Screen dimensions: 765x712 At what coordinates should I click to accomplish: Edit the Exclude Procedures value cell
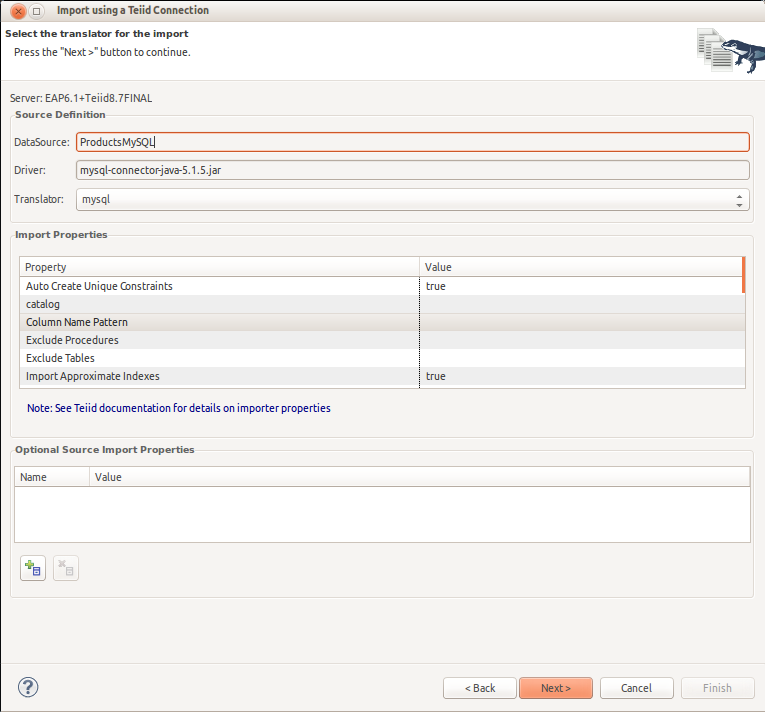pyautogui.click(x=580, y=340)
